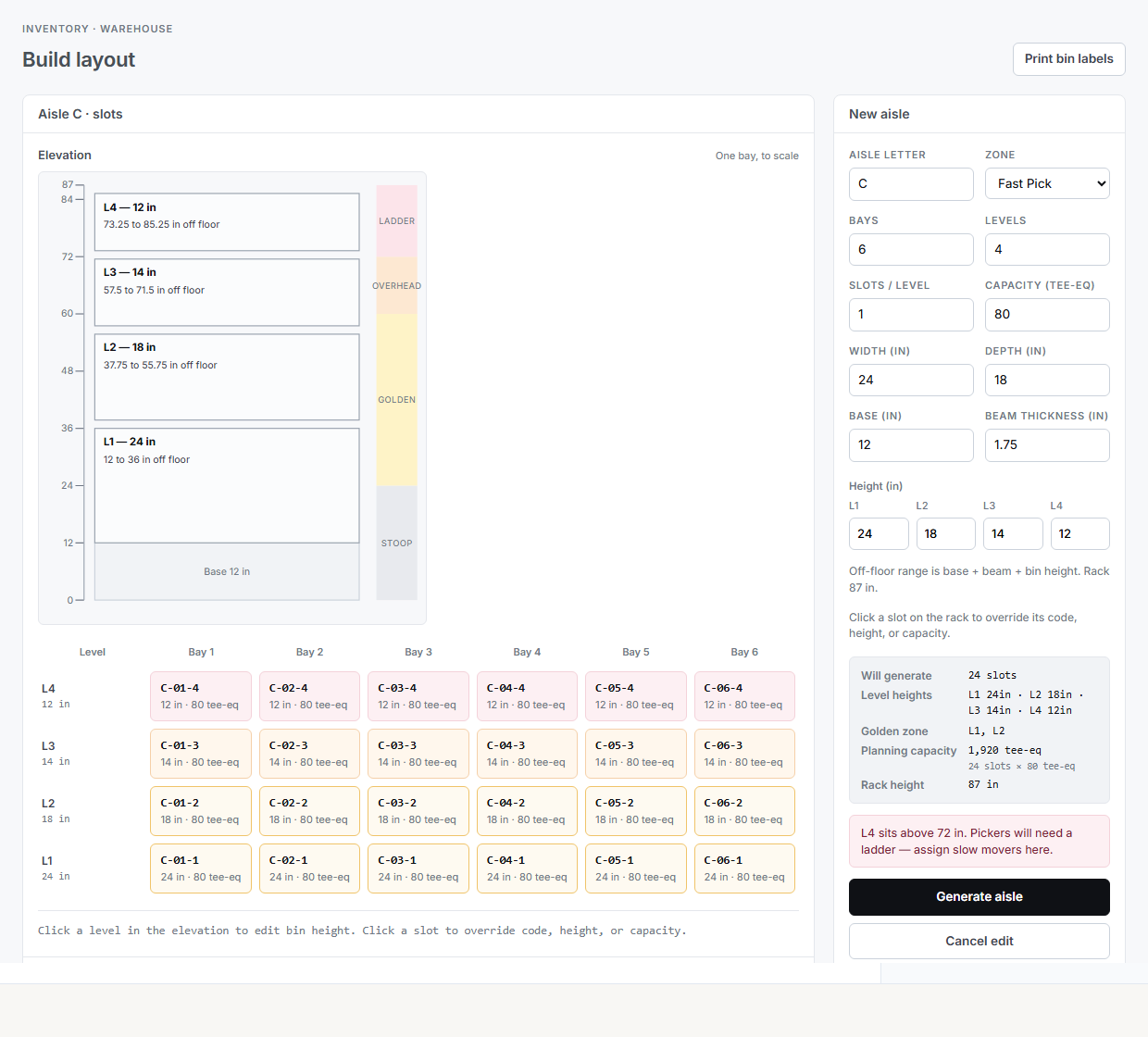Click the OVERHEAD zone color band

pyautogui.click(x=397, y=285)
